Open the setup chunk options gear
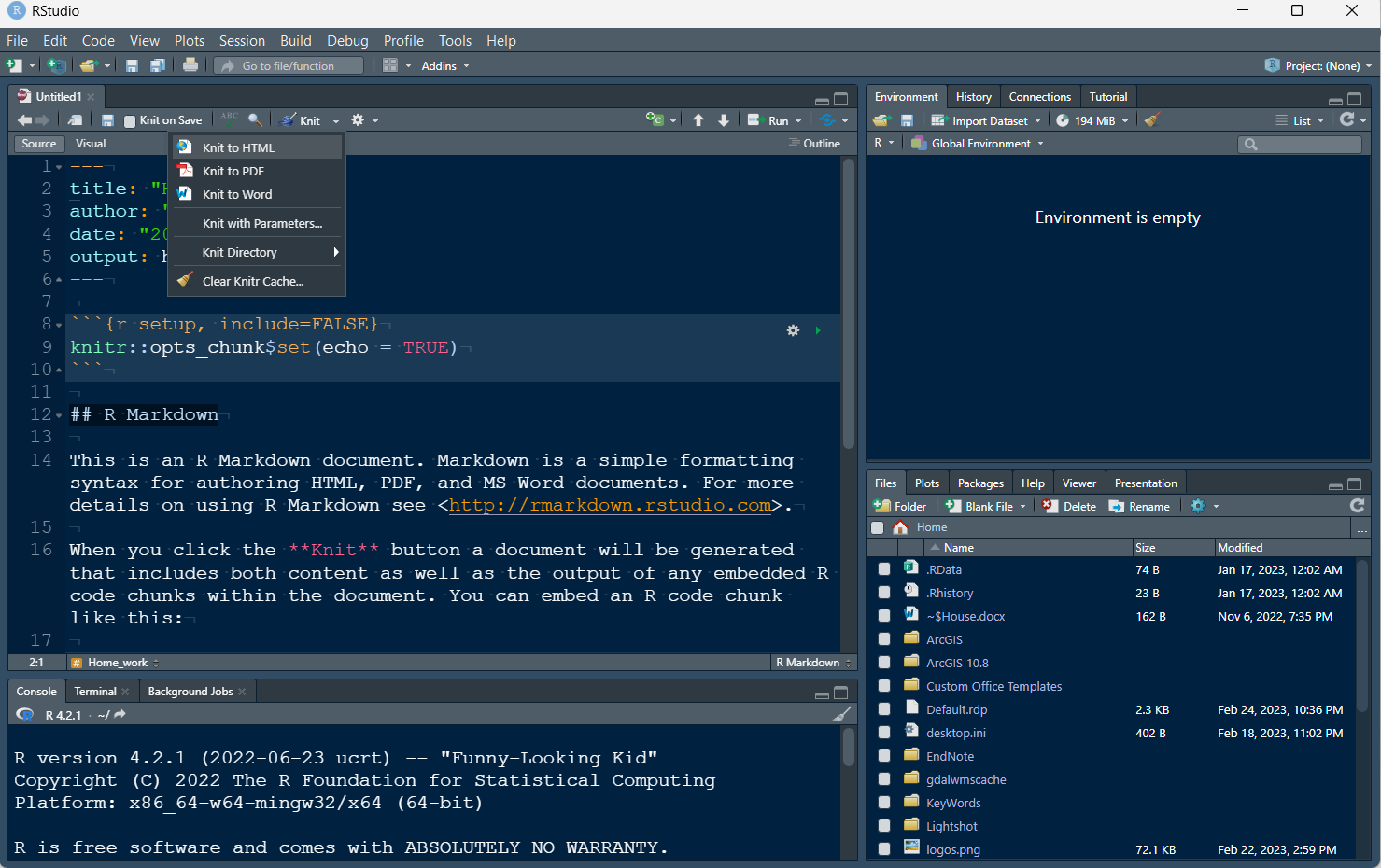 tap(793, 330)
